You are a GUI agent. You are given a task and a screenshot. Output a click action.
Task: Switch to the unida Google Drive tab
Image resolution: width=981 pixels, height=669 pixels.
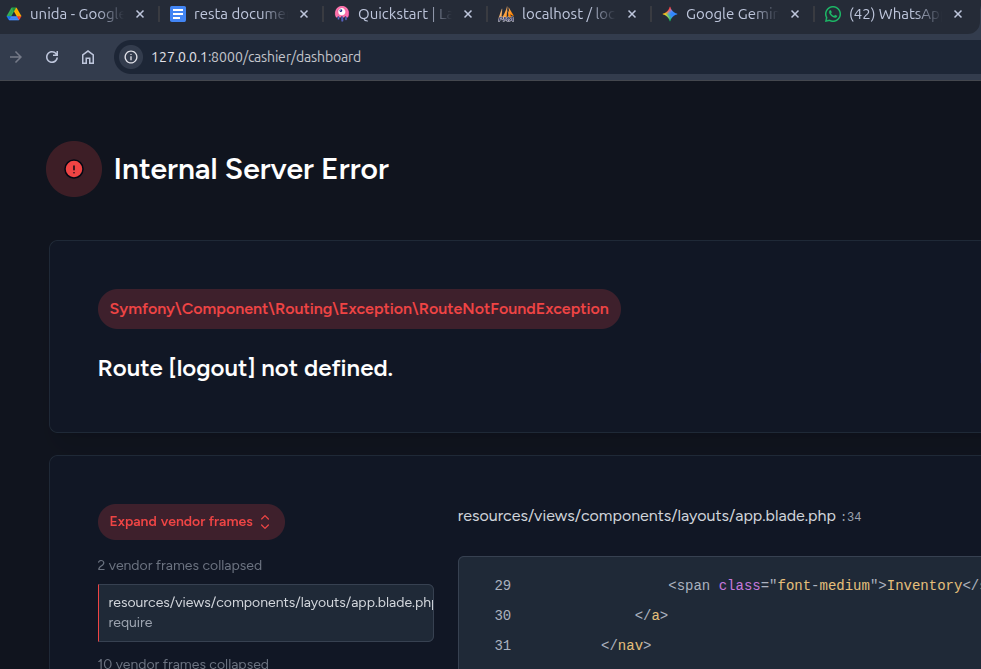[70, 15]
